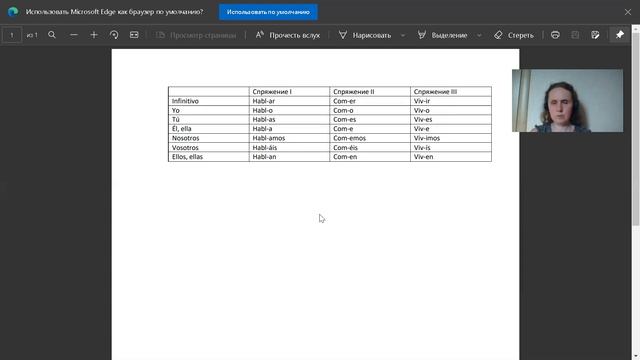
Task: Click the Com-es cell
Action: click(370, 119)
